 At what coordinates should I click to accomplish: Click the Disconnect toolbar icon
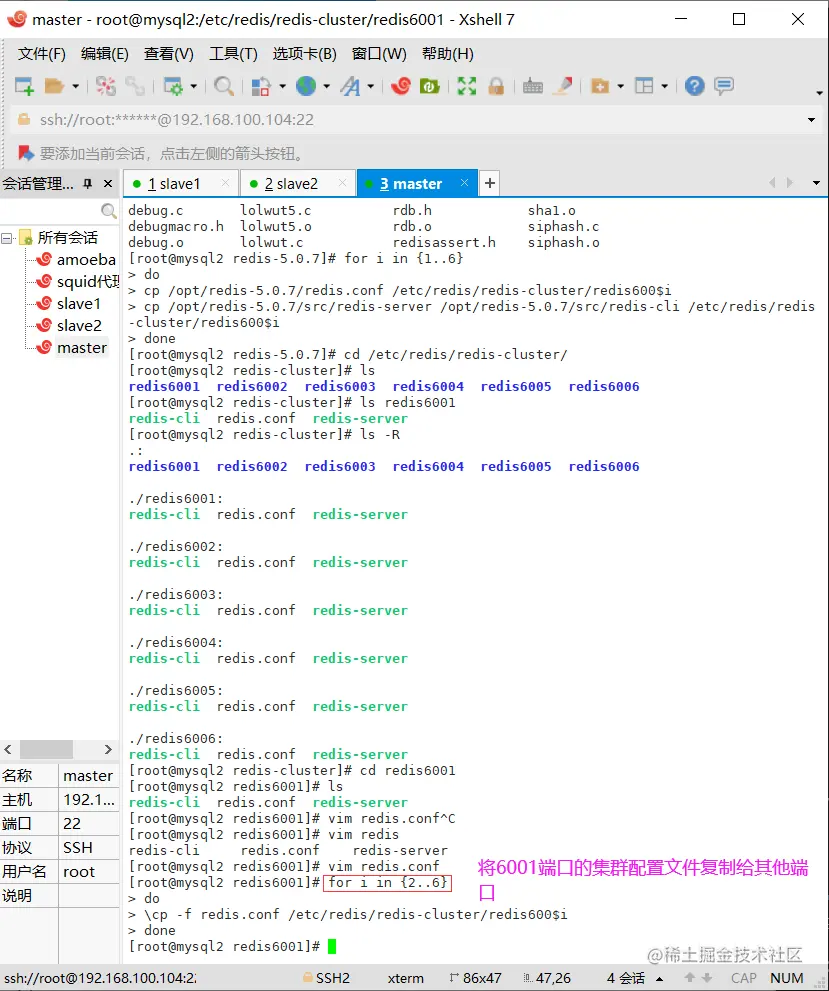pos(106,86)
